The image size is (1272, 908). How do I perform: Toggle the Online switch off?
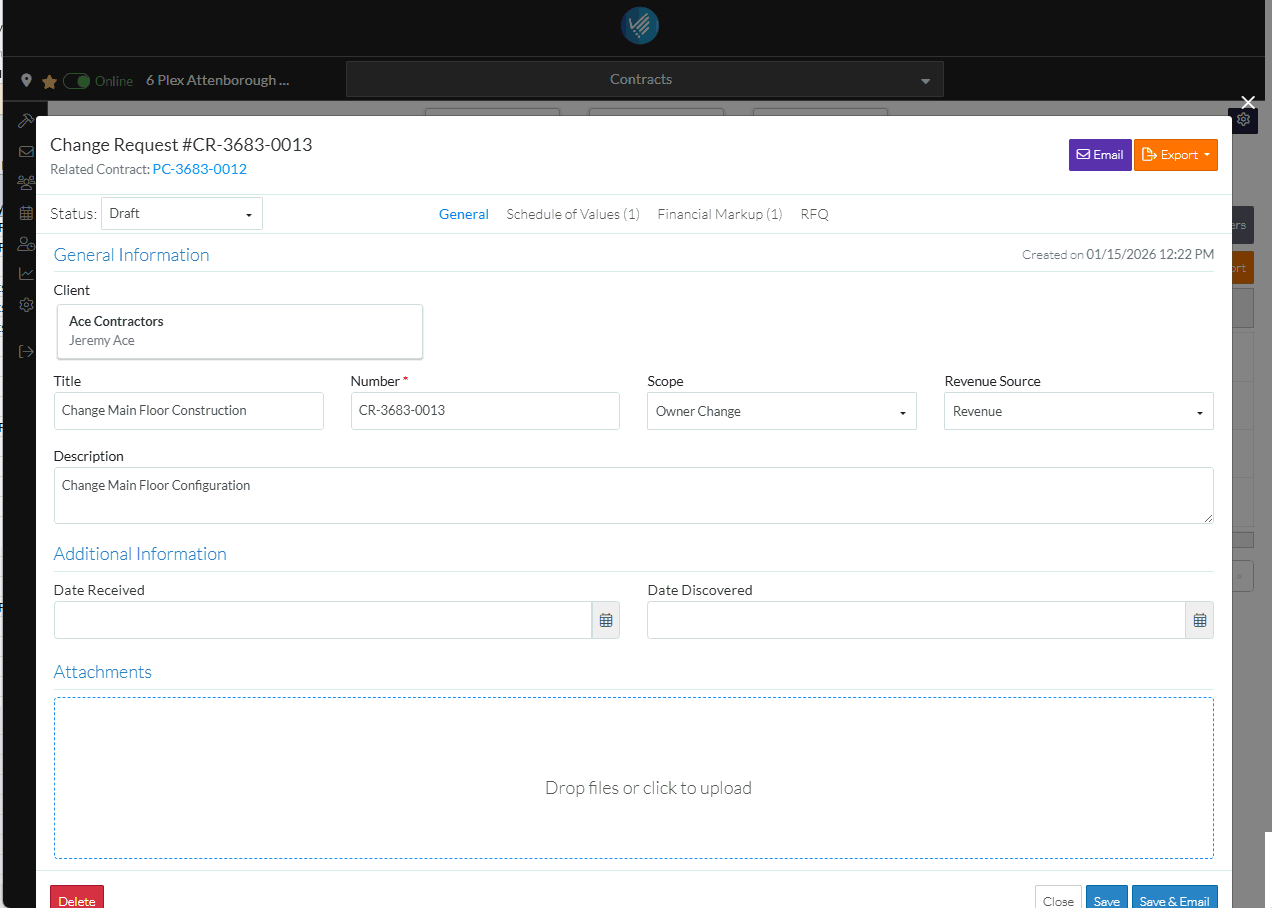76,81
